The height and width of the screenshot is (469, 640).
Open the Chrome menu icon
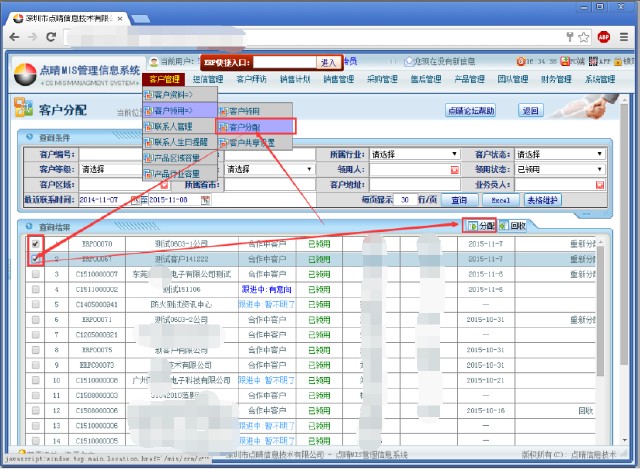[x=626, y=36]
